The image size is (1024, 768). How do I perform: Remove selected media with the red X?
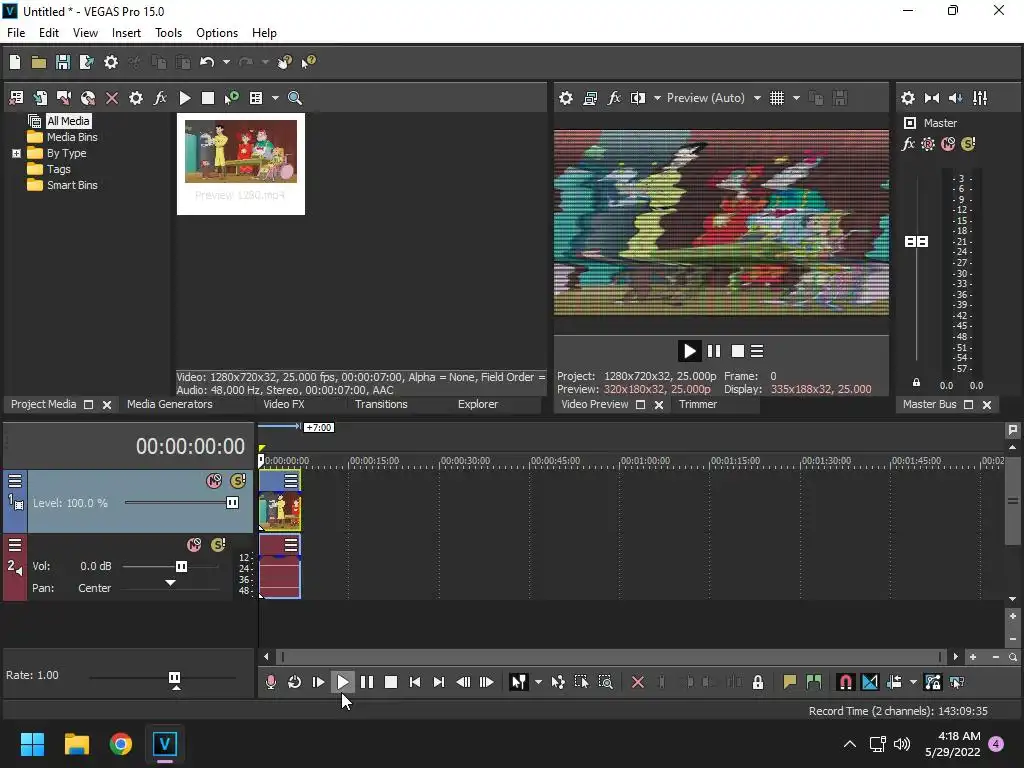(x=112, y=98)
